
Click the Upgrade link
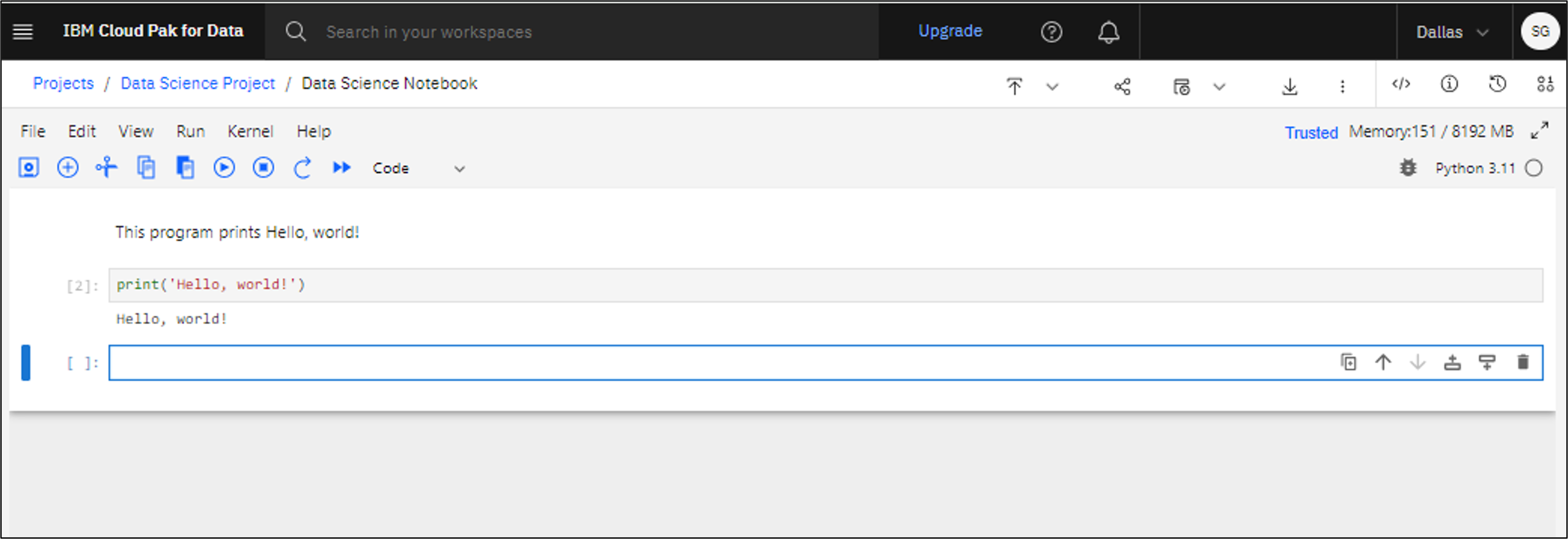click(x=949, y=31)
